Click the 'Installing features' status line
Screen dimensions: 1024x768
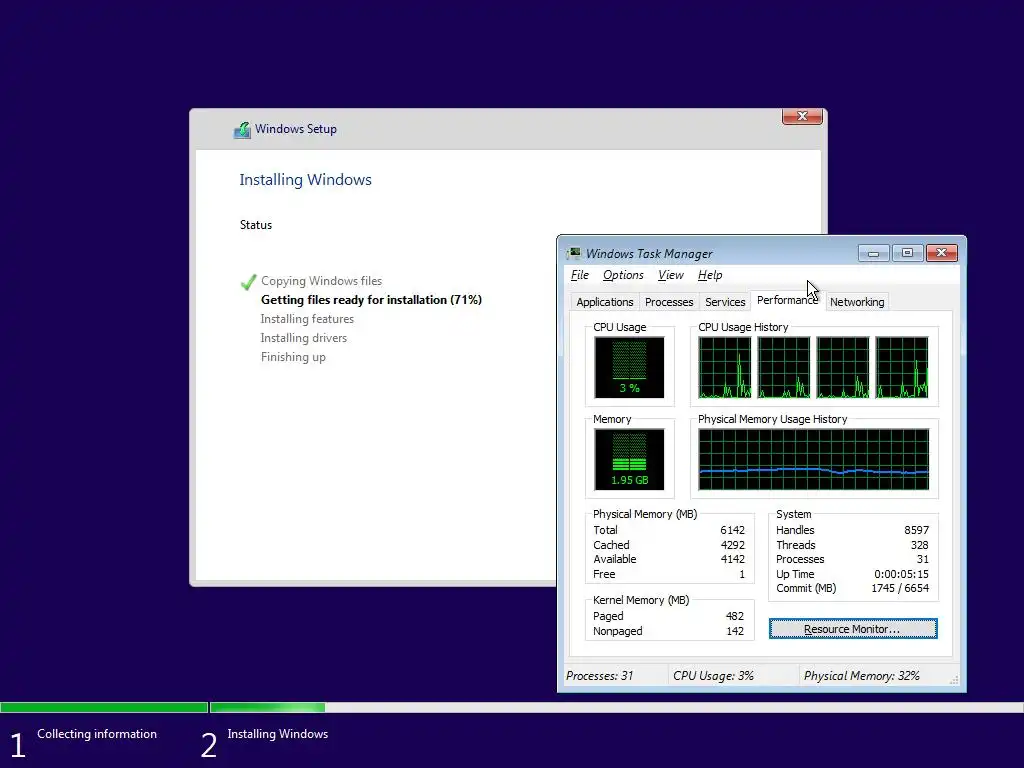(307, 319)
